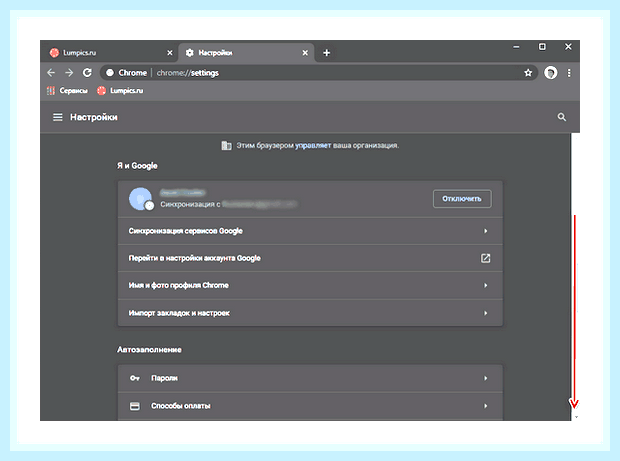Click the settings search magnifier icon
Viewport: 620px width, 461px height.
[x=561, y=117]
